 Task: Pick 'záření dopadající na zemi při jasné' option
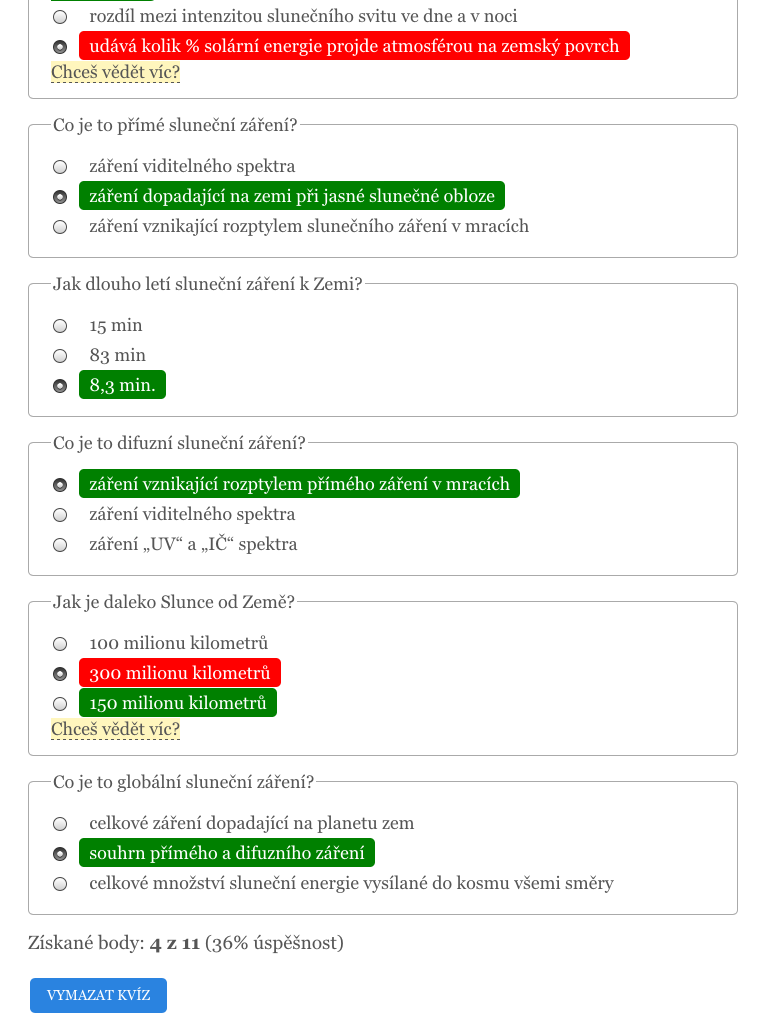[60, 197]
